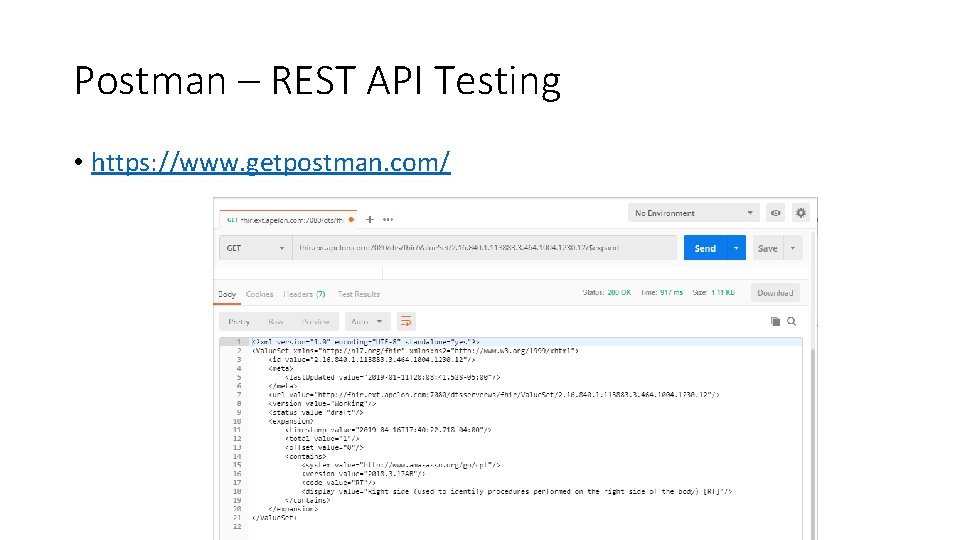Click the status value "draft" line
The height and width of the screenshot is (540, 960).
pos(316,412)
